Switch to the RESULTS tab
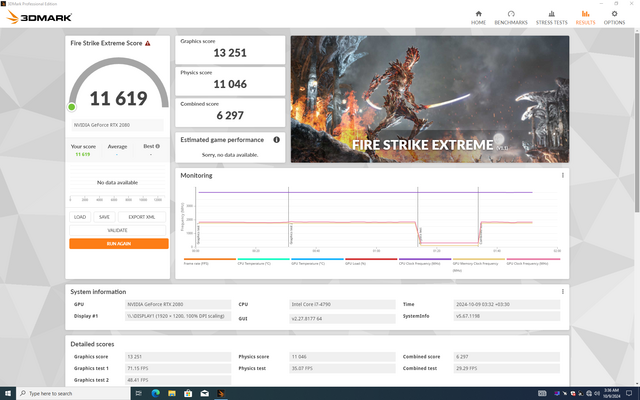Viewport: 640px width, 400px height. click(585, 14)
